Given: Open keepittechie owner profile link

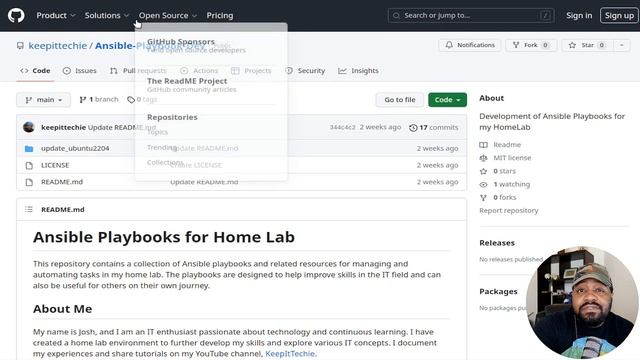Looking at the screenshot, I should pyautogui.click(x=58, y=45).
